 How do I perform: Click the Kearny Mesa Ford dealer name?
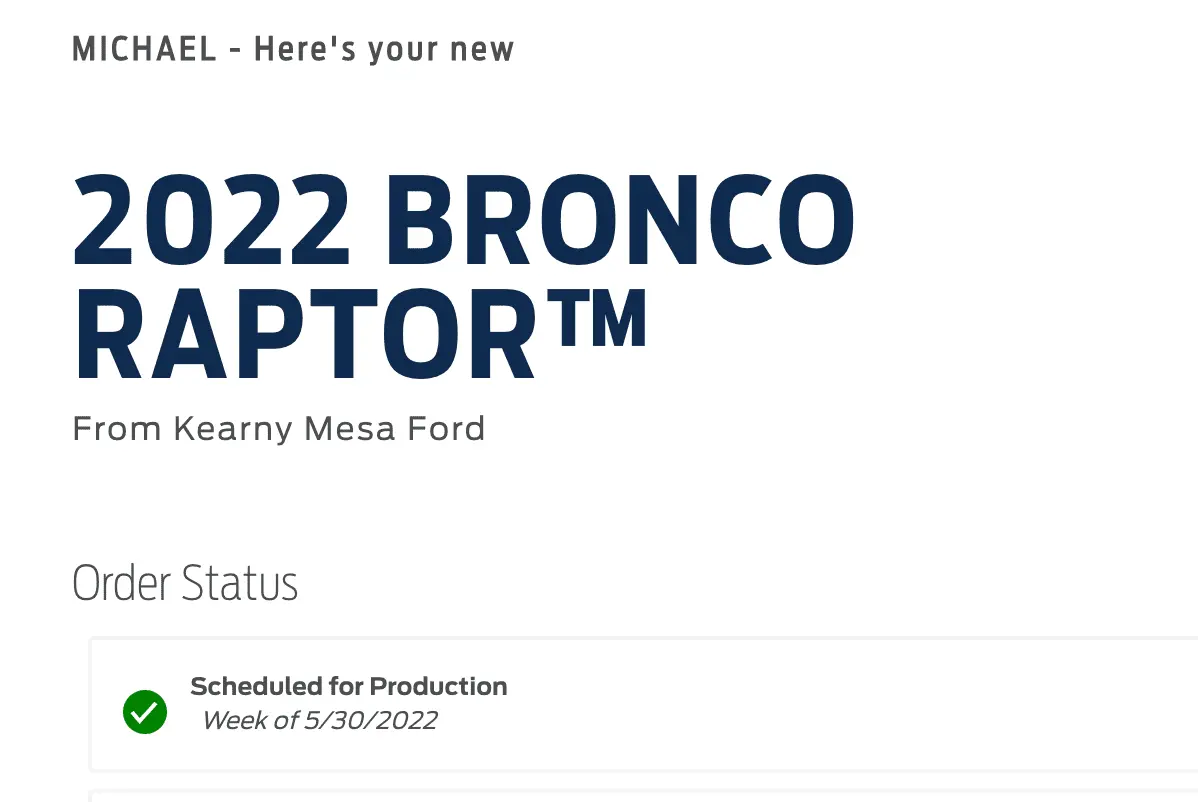[x=329, y=429]
